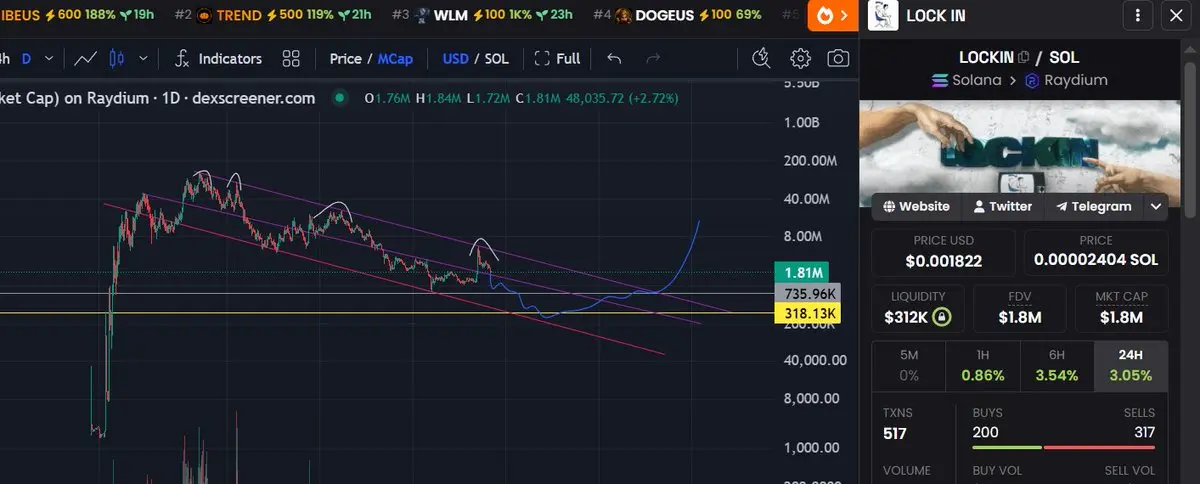Select the D timeframe
The height and width of the screenshot is (484, 1200).
[26, 58]
